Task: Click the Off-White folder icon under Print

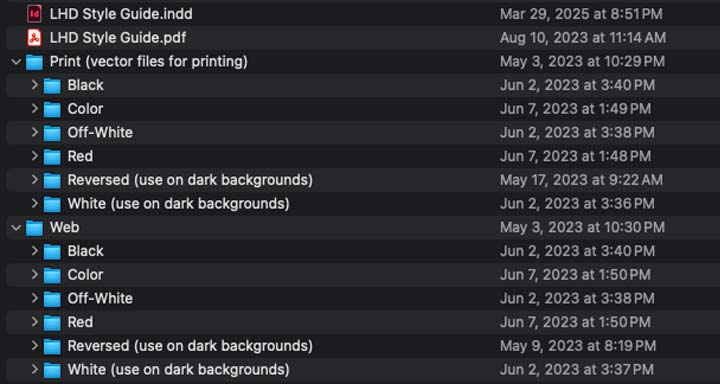Action: point(52,133)
